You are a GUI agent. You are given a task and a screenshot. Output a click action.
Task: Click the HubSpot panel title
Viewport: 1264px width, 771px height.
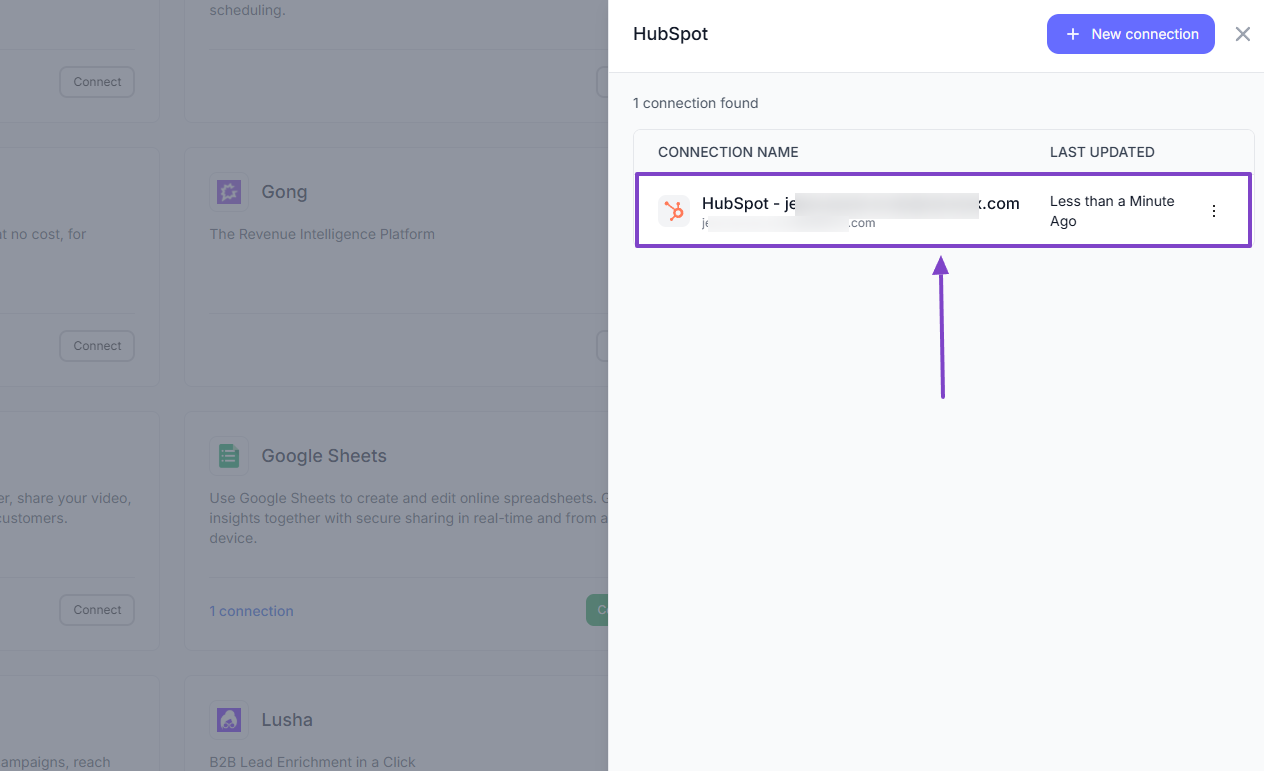pos(671,34)
